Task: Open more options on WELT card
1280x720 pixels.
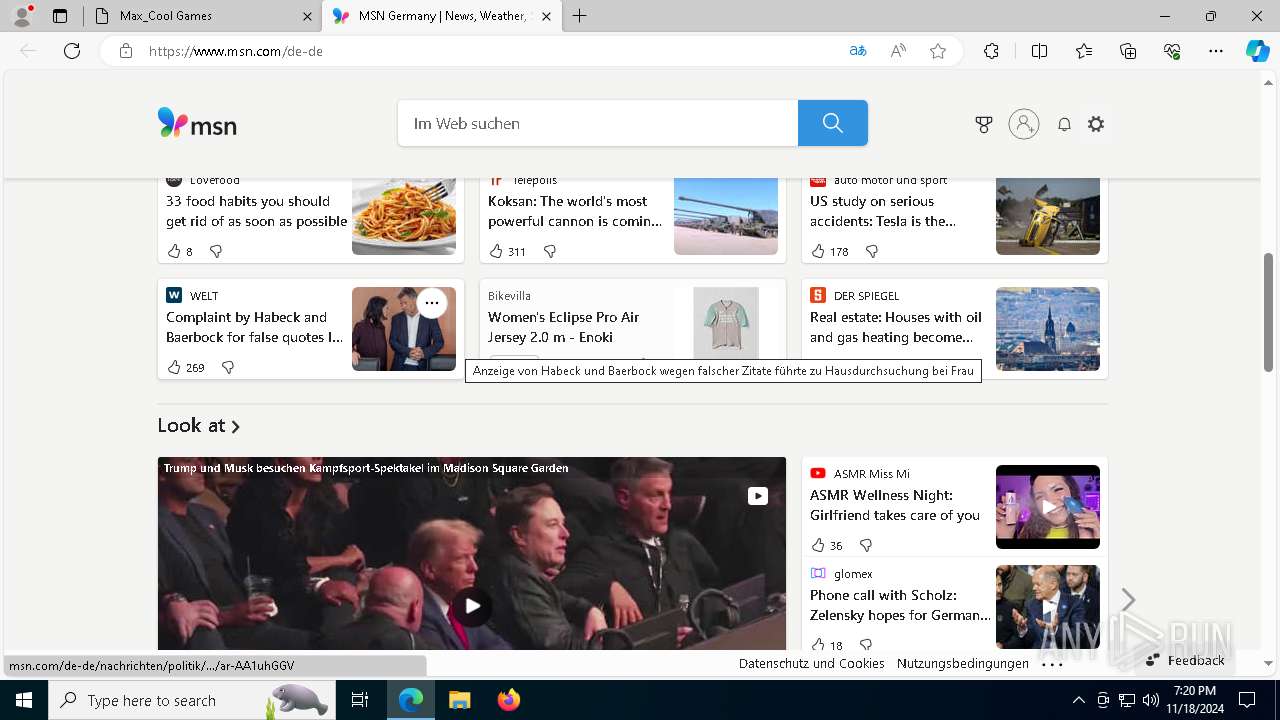Action: pyautogui.click(x=431, y=302)
